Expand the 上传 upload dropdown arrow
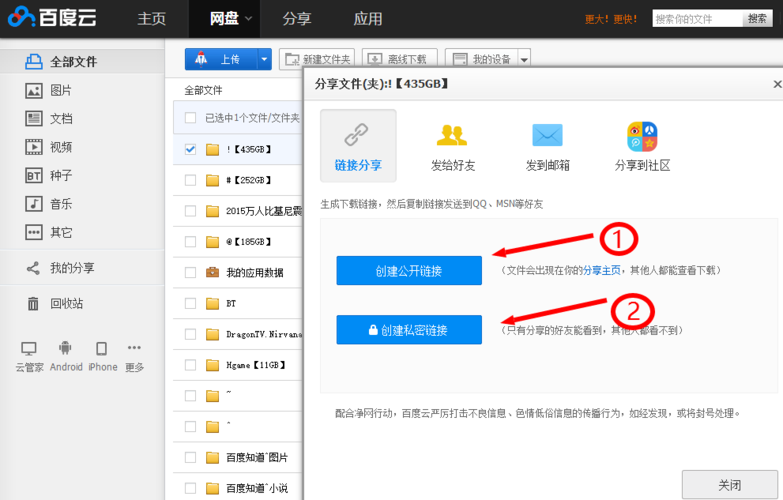783x500 pixels. click(x=265, y=59)
